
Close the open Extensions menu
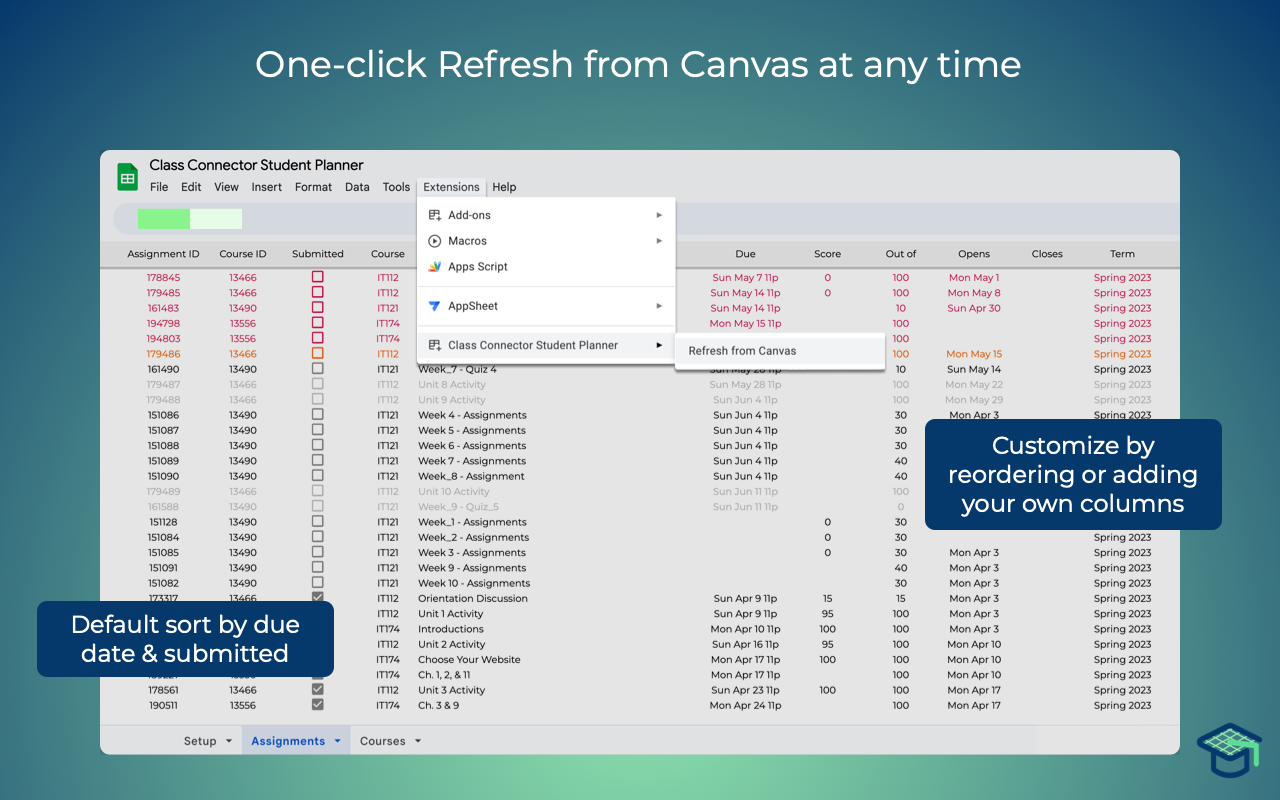pyautogui.click(x=451, y=187)
